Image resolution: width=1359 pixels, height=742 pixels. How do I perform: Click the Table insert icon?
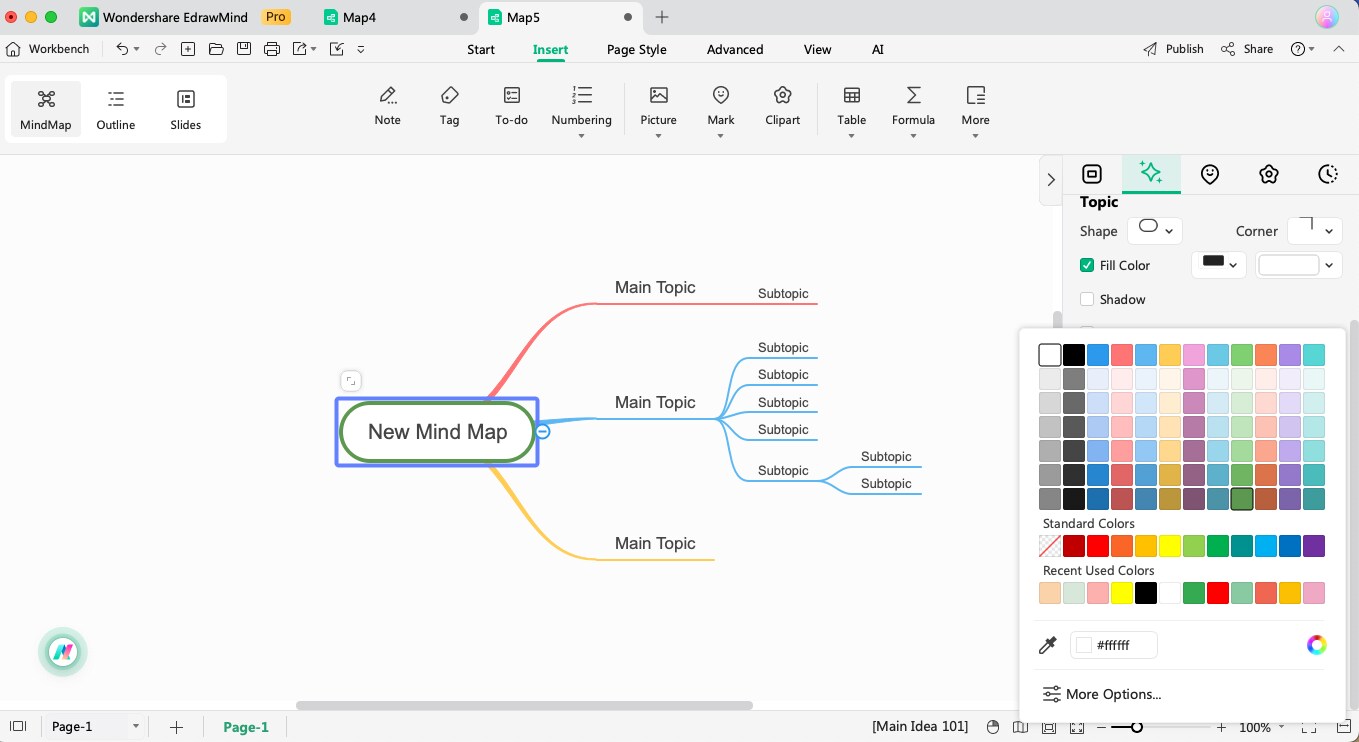coord(851,95)
